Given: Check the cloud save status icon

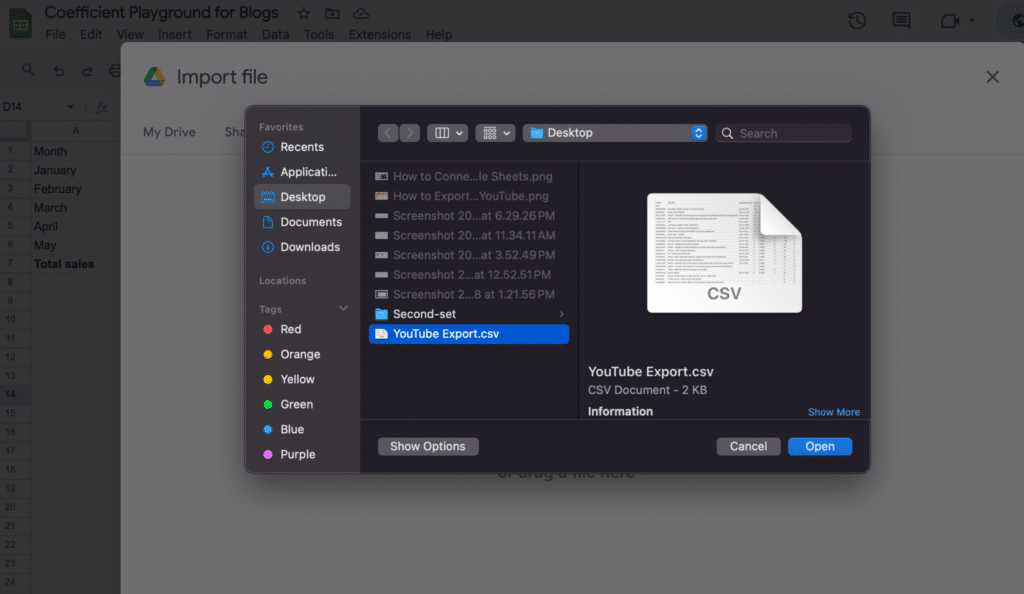Looking at the screenshot, I should 360,13.
